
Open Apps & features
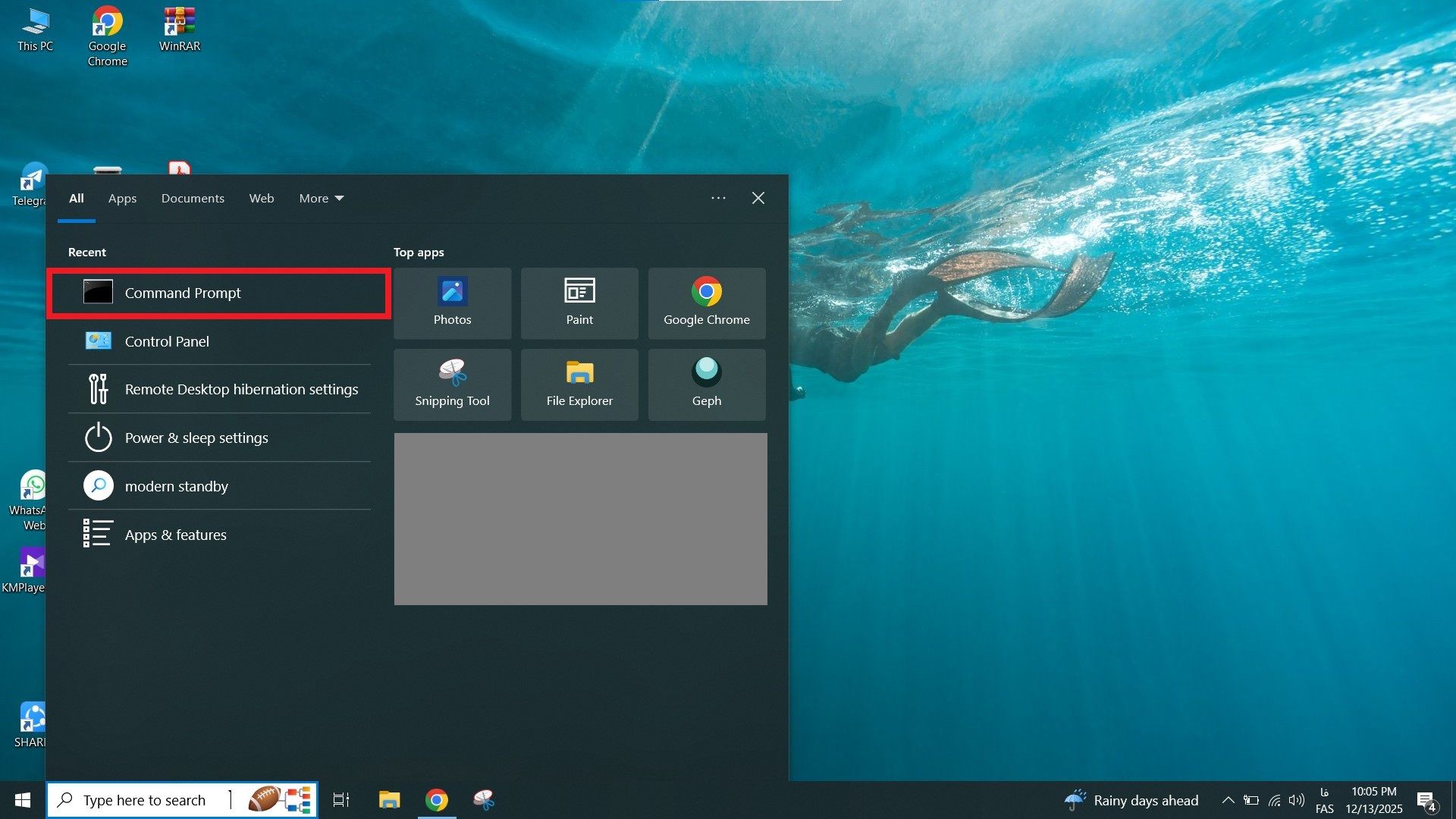pos(175,535)
